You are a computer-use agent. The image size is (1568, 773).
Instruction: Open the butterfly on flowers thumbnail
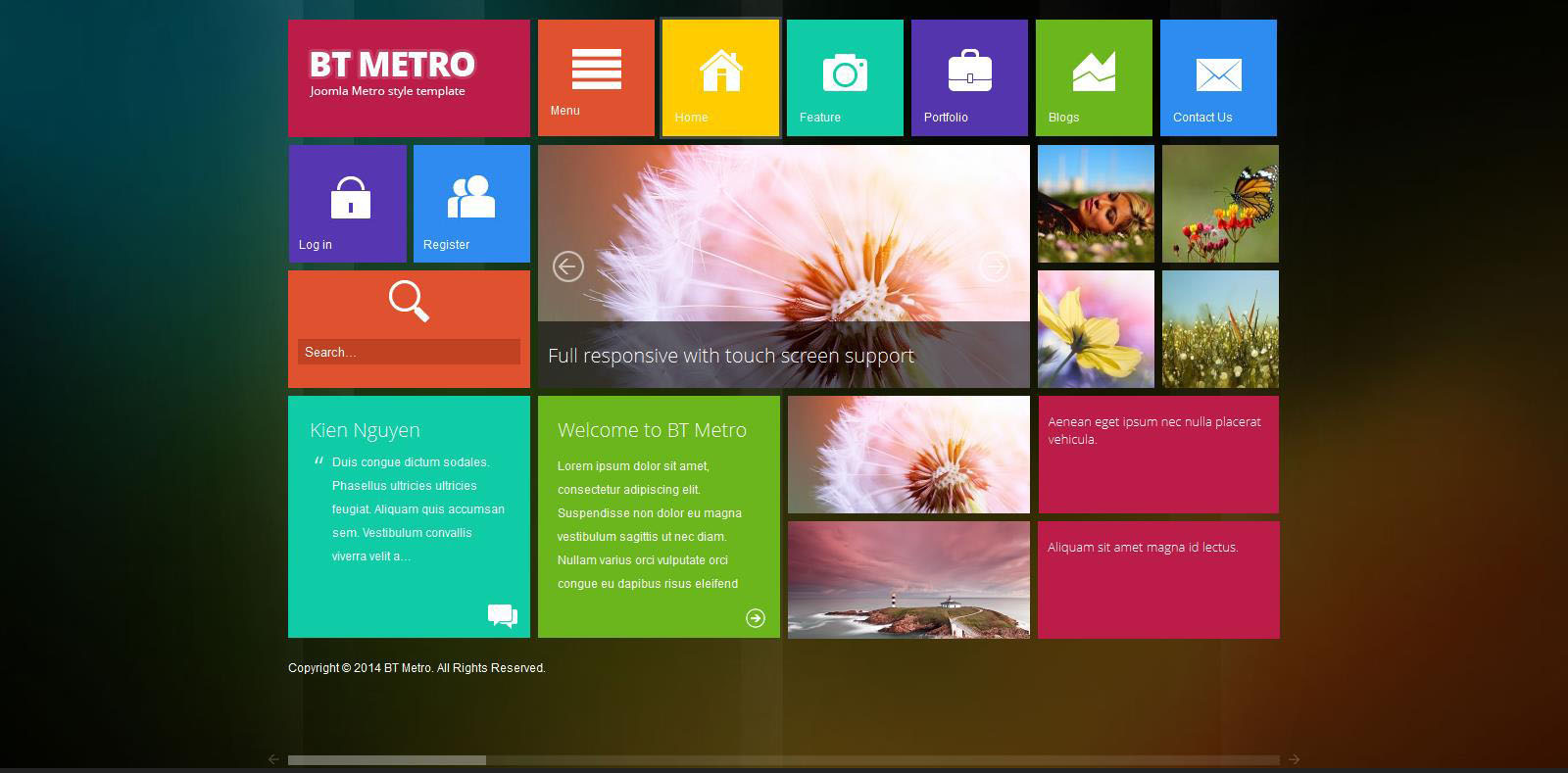[x=1220, y=204]
